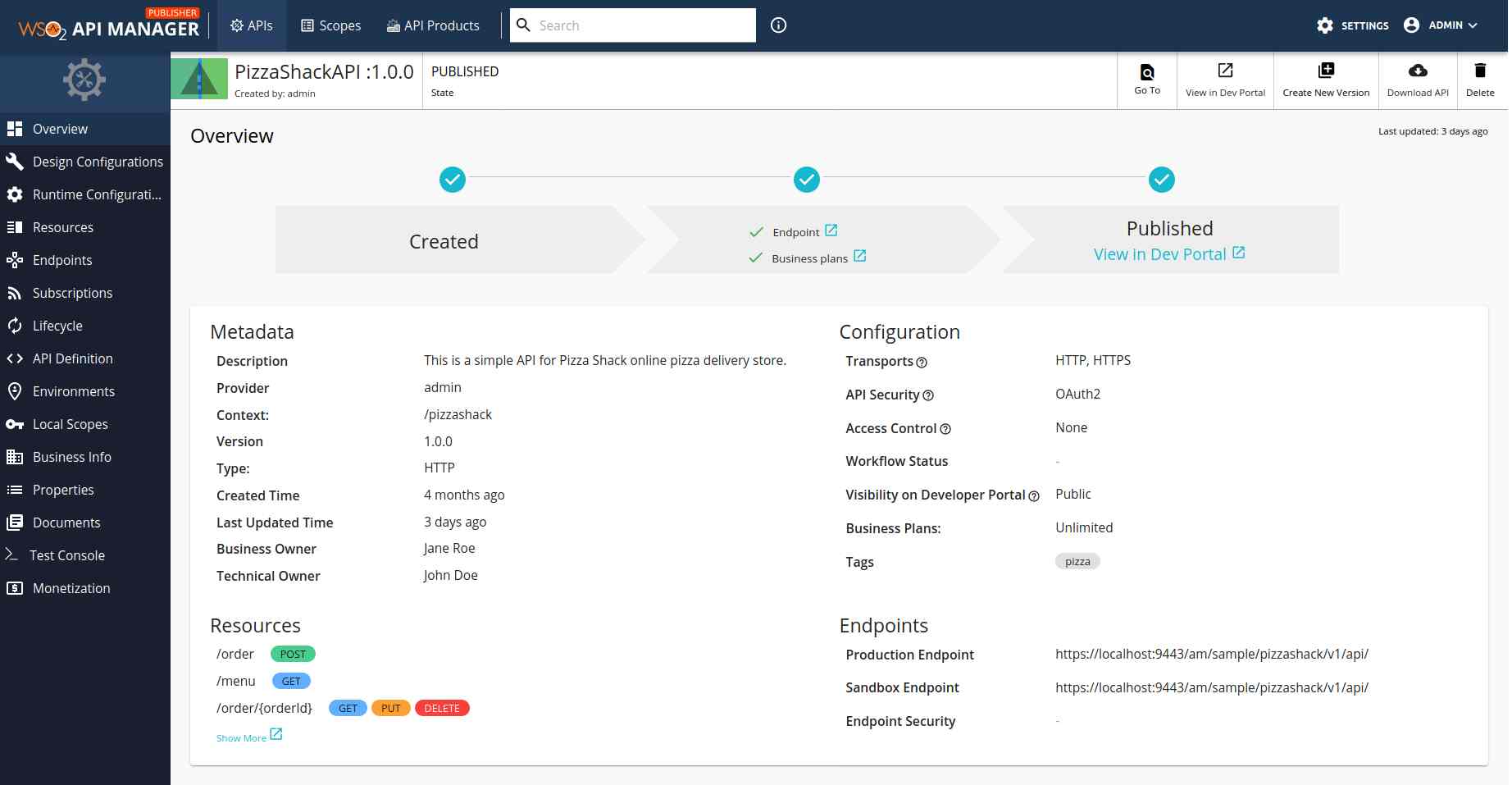Screen dimensions: 1512x785
Task: Click the Production Endpoint URL text
Action: pyautogui.click(x=1212, y=655)
